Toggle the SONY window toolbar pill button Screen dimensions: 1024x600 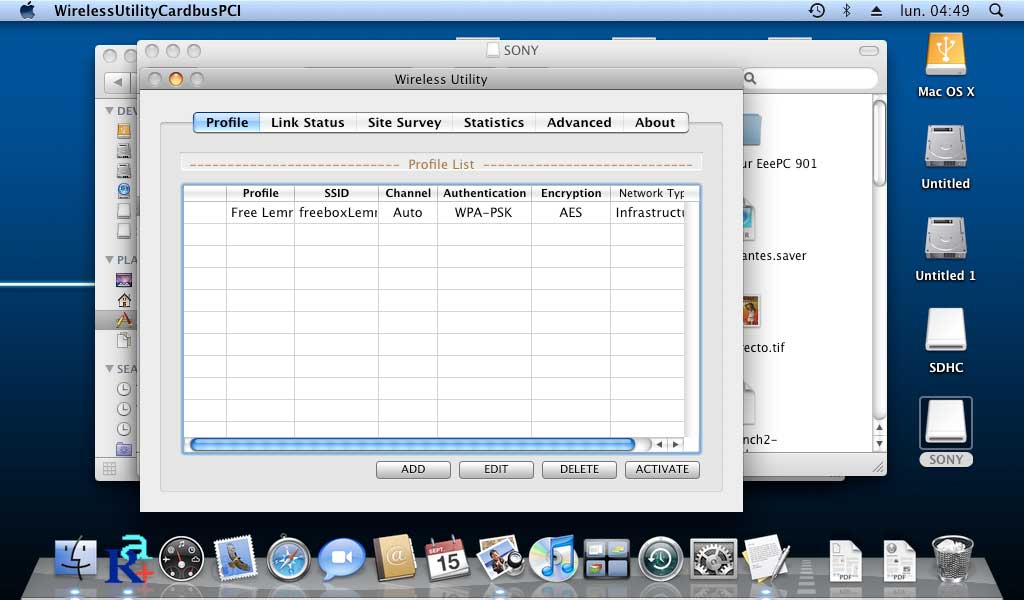[x=869, y=51]
